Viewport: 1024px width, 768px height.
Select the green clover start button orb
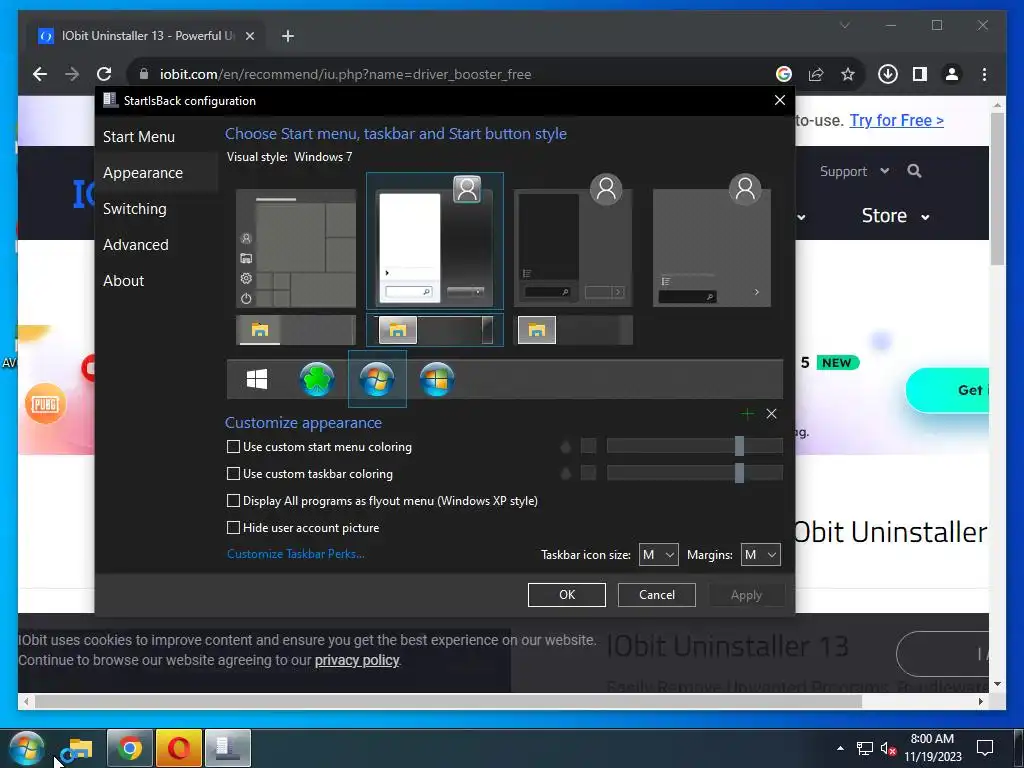[x=317, y=379]
